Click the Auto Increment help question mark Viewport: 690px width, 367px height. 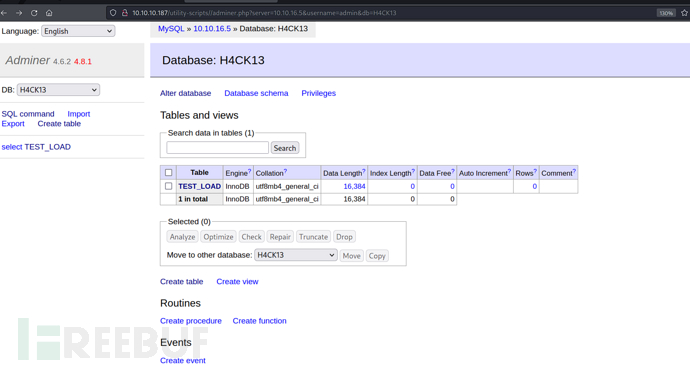pos(509,171)
